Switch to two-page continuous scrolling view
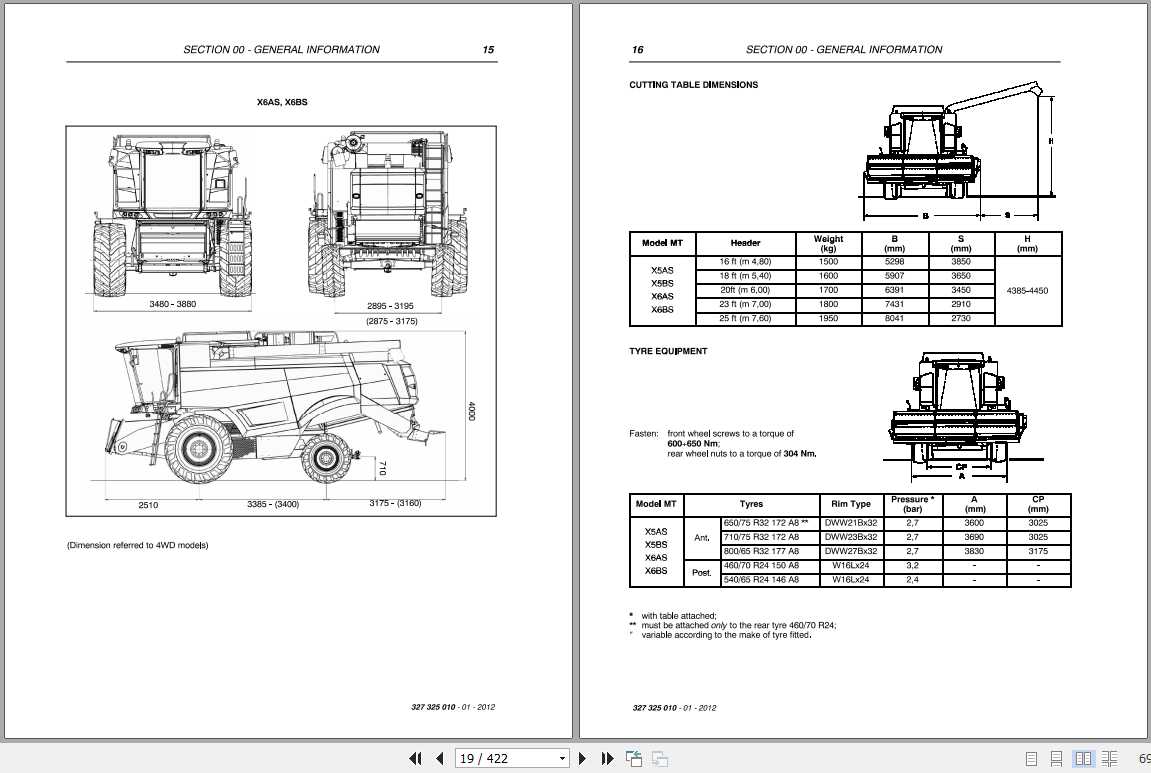 coord(1111,758)
